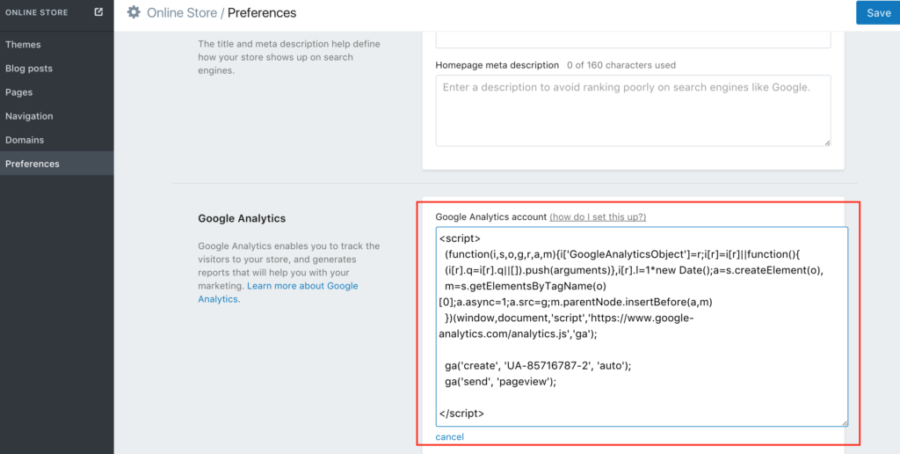Click the external link icon beside Online Store
The image size is (900, 454).
click(x=98, y=12)
